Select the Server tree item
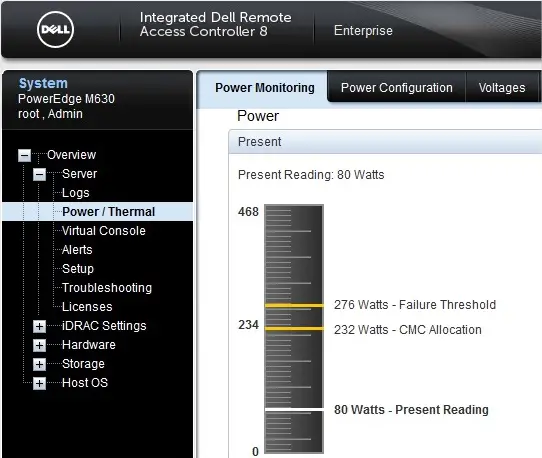542x458 pixels. (80, 174)
